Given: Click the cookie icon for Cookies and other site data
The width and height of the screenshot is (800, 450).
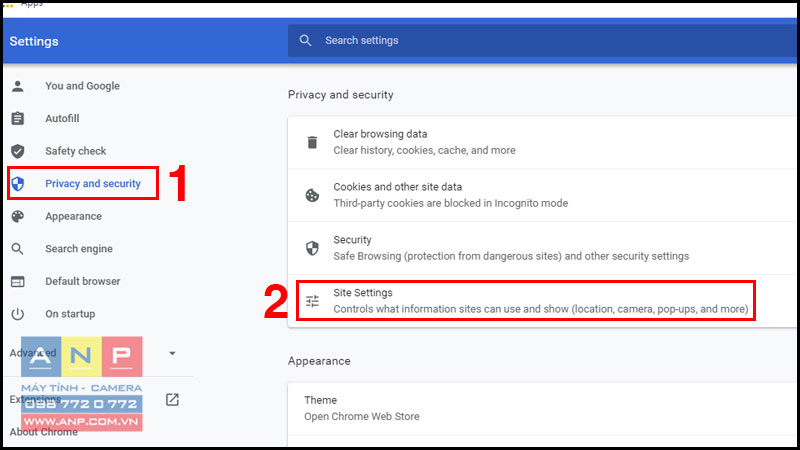Looking at the screenshot, I should [312, 195].
